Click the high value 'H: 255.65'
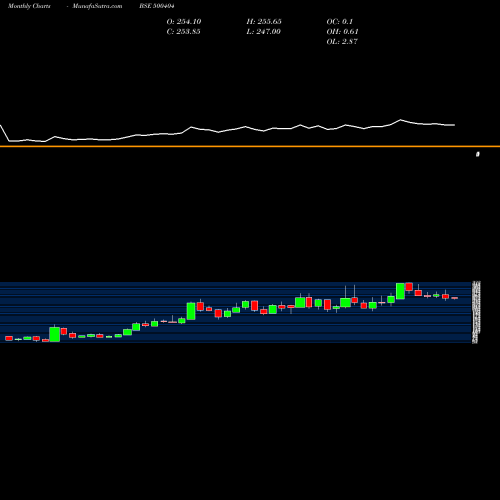Viewport: 500px width, 500px height. click(264, 22)
